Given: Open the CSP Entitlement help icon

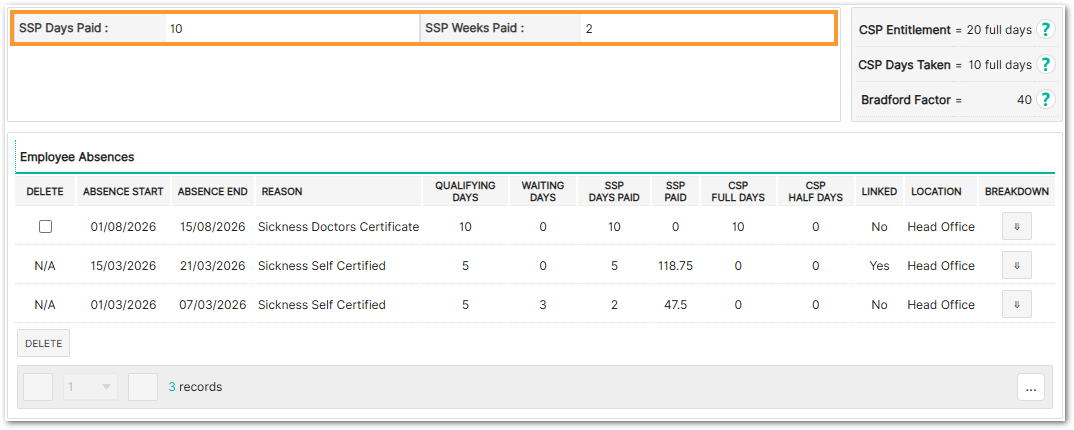Looking at the screenshot, I should [x=1045, y=29].
